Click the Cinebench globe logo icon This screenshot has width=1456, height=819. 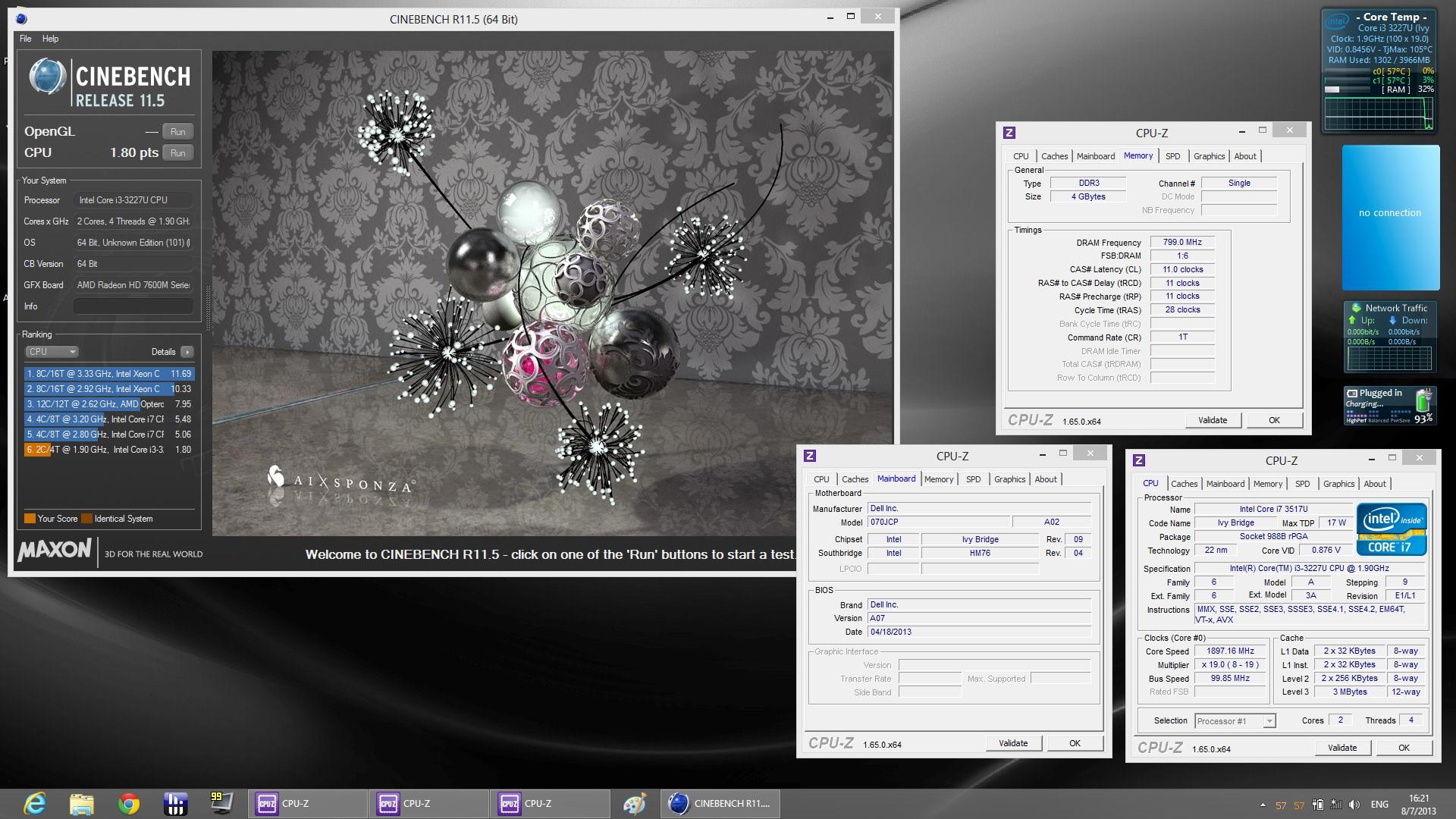[47, 78]
